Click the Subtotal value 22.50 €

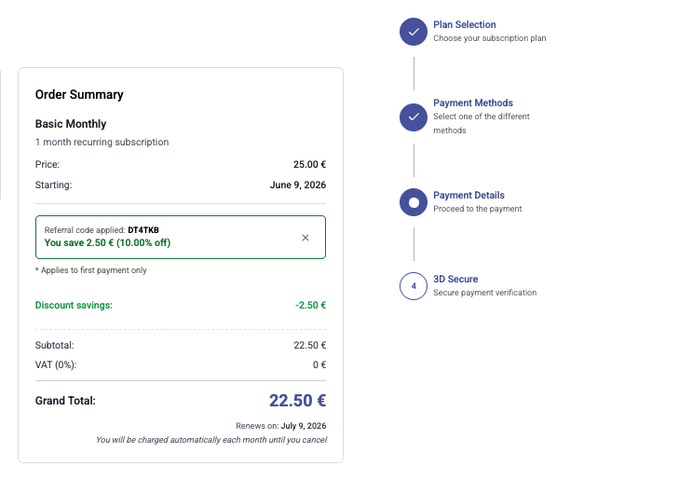310,345
